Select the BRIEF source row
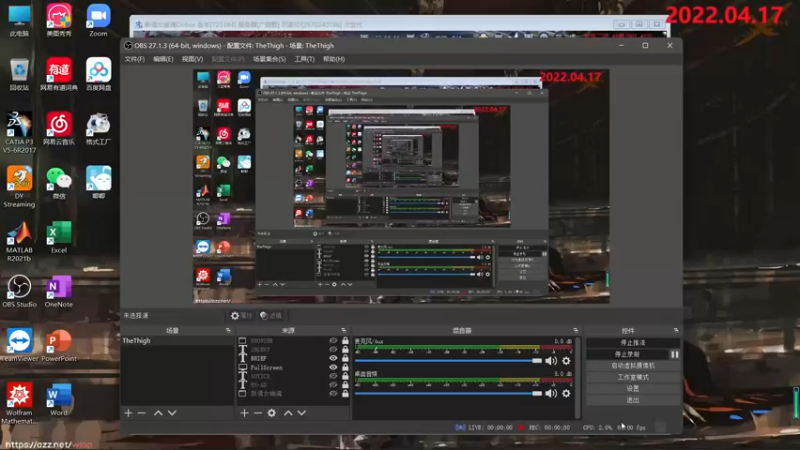Screen dimensions: 800x450 tap(294, 358)
